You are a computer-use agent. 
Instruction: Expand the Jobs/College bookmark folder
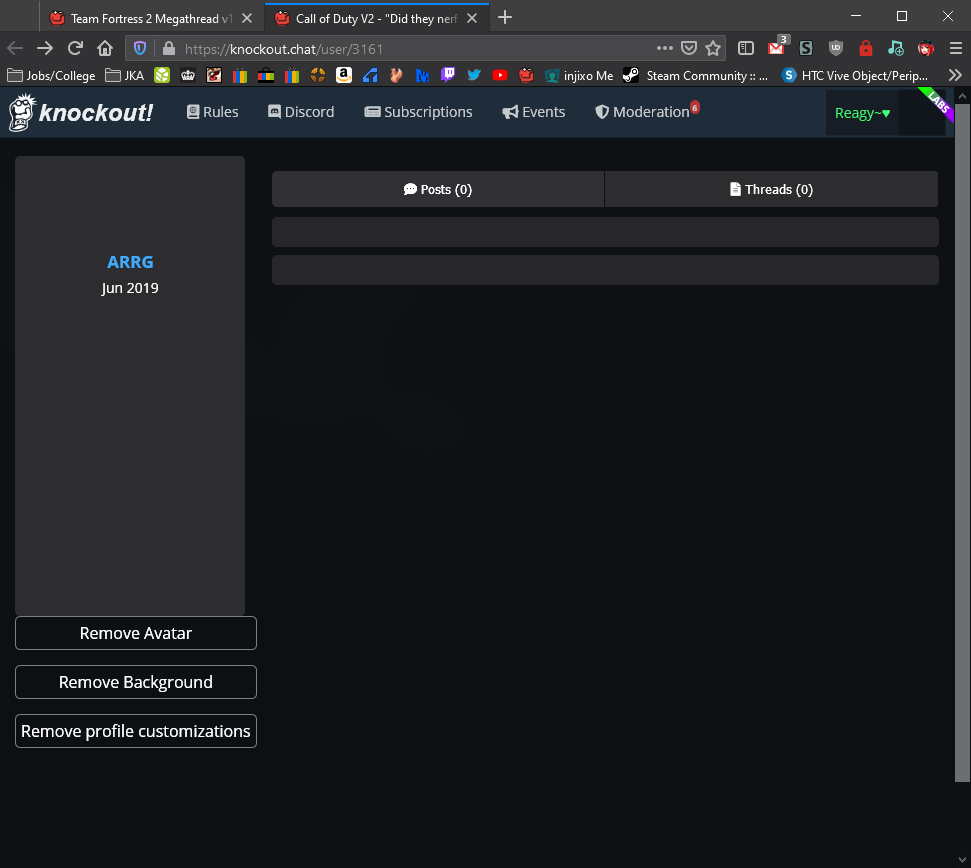[51, 75]
